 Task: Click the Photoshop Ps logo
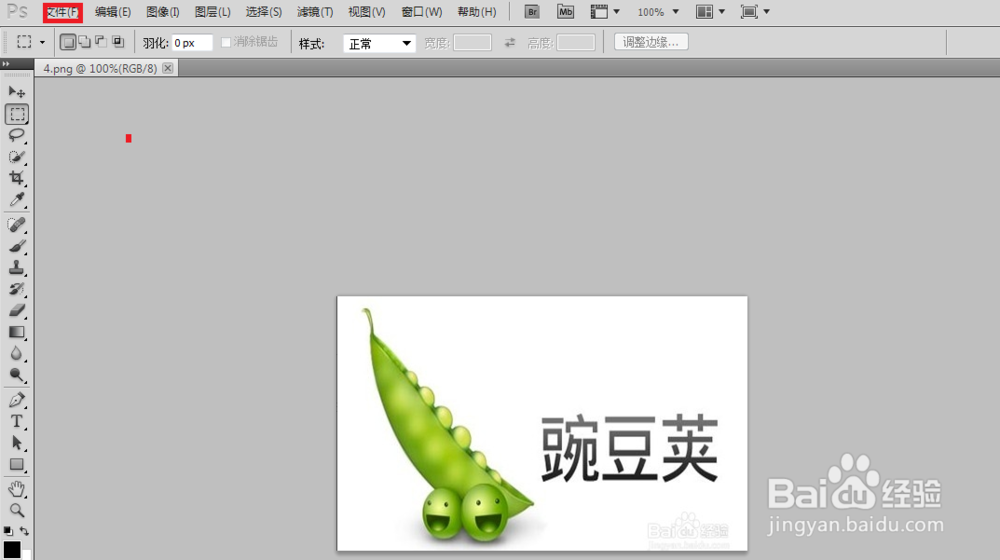(17, 11)
